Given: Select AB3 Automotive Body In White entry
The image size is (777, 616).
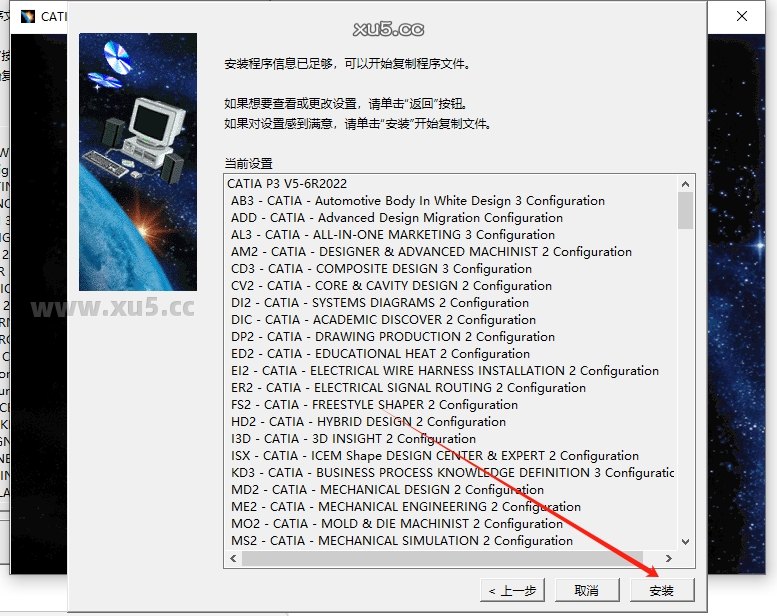Looking at the screenshot, I should pyautogui.click(x=417, y=200).
